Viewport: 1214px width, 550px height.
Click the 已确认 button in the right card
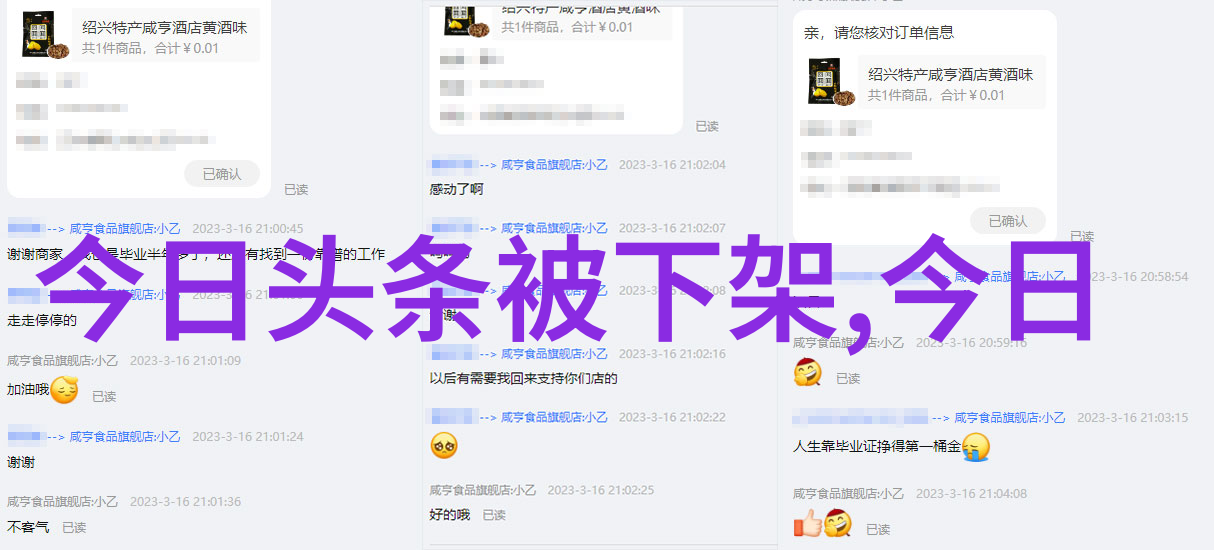click(x=1008, y=221)
